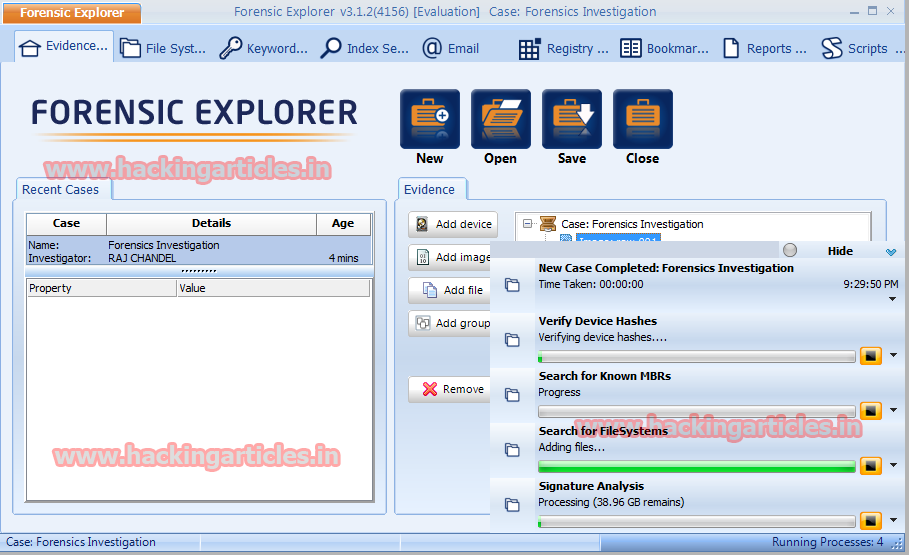The height and width of the screenshot is (555, 909).
Task: Click the Value column header
Action: [273, 288]
